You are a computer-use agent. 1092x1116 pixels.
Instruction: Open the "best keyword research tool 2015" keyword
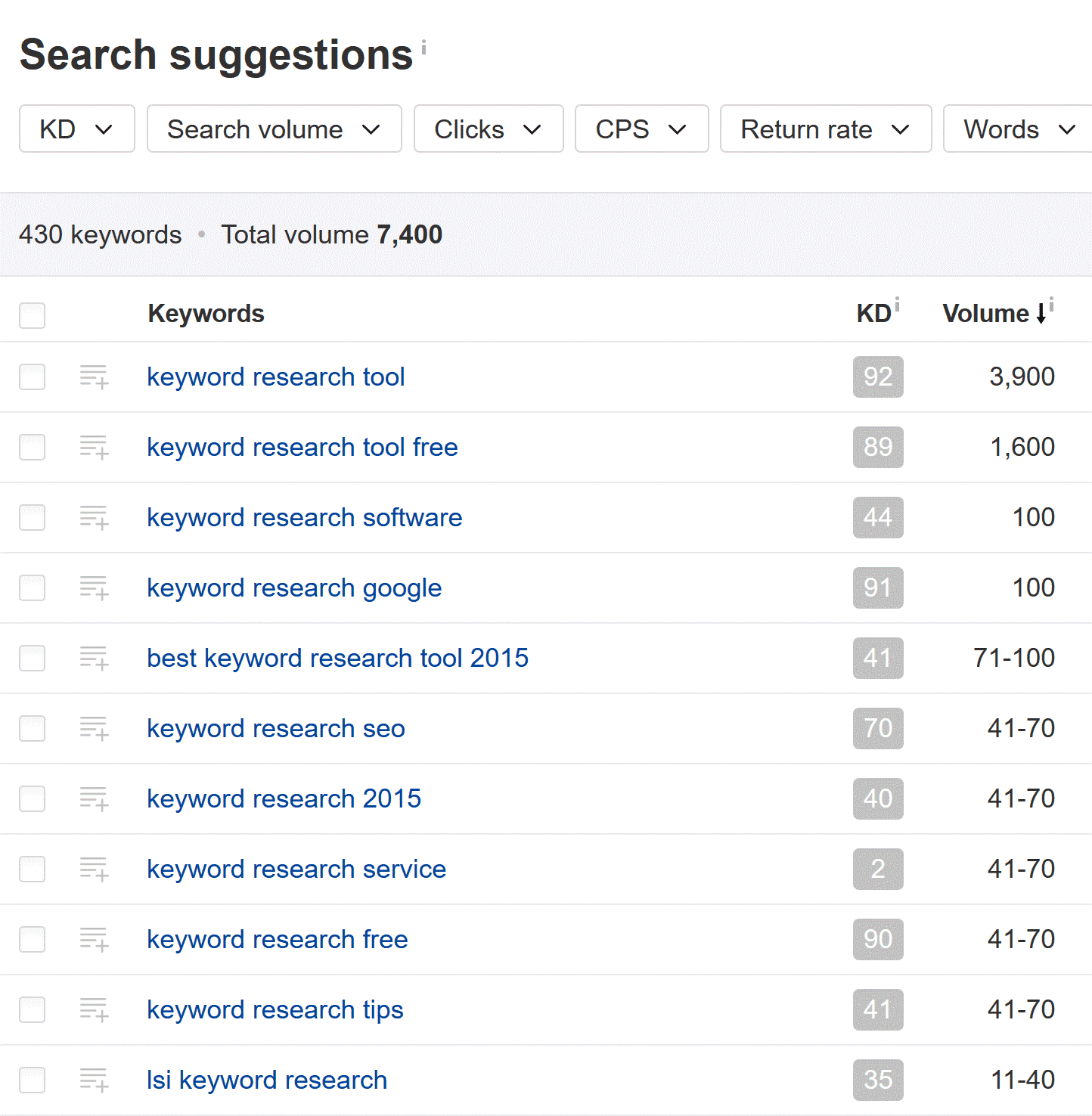point(337,659)
